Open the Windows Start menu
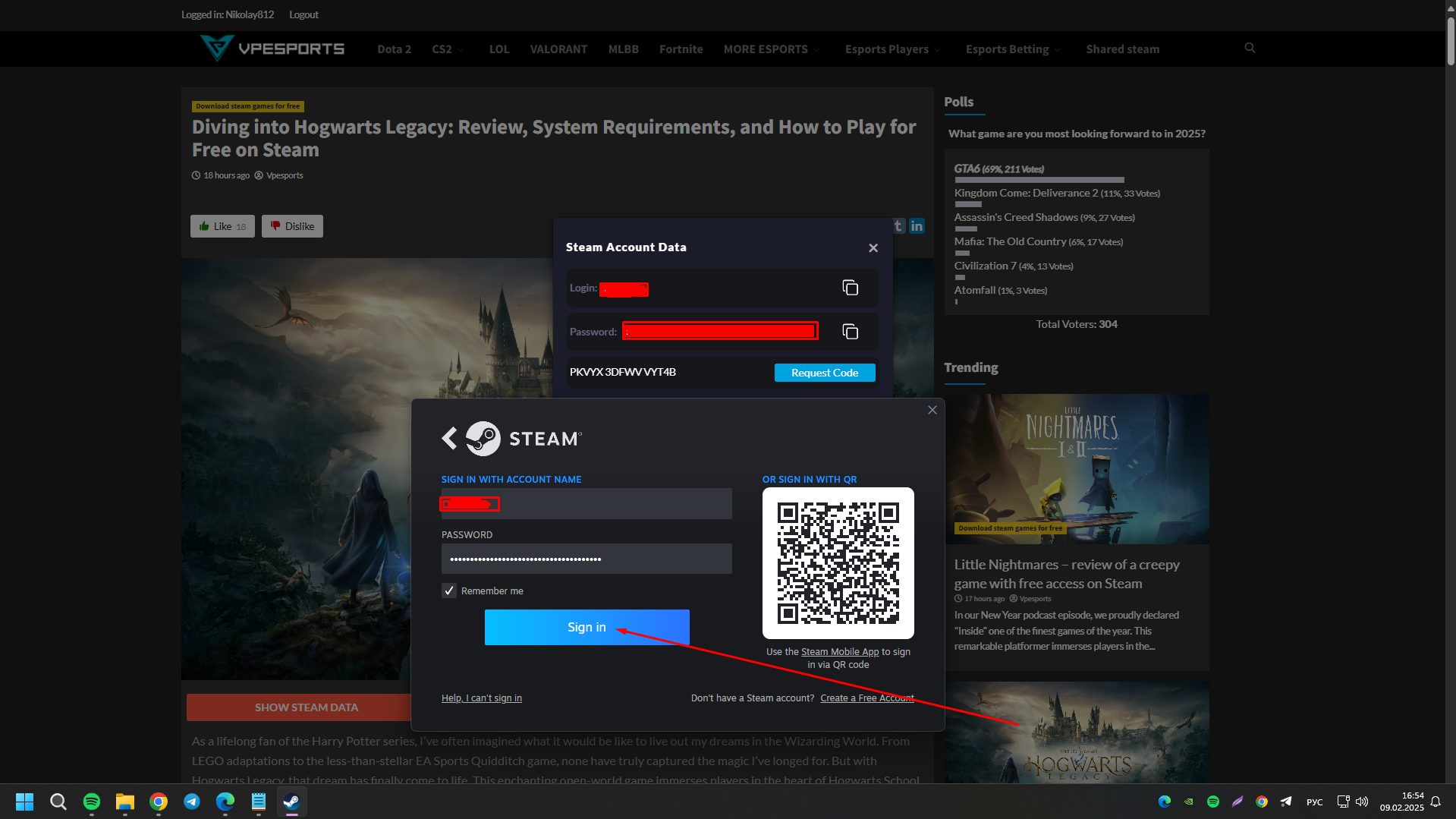The width and height of the screenshot is (1456, 819). pyautogui.click(x=24, y=802)
